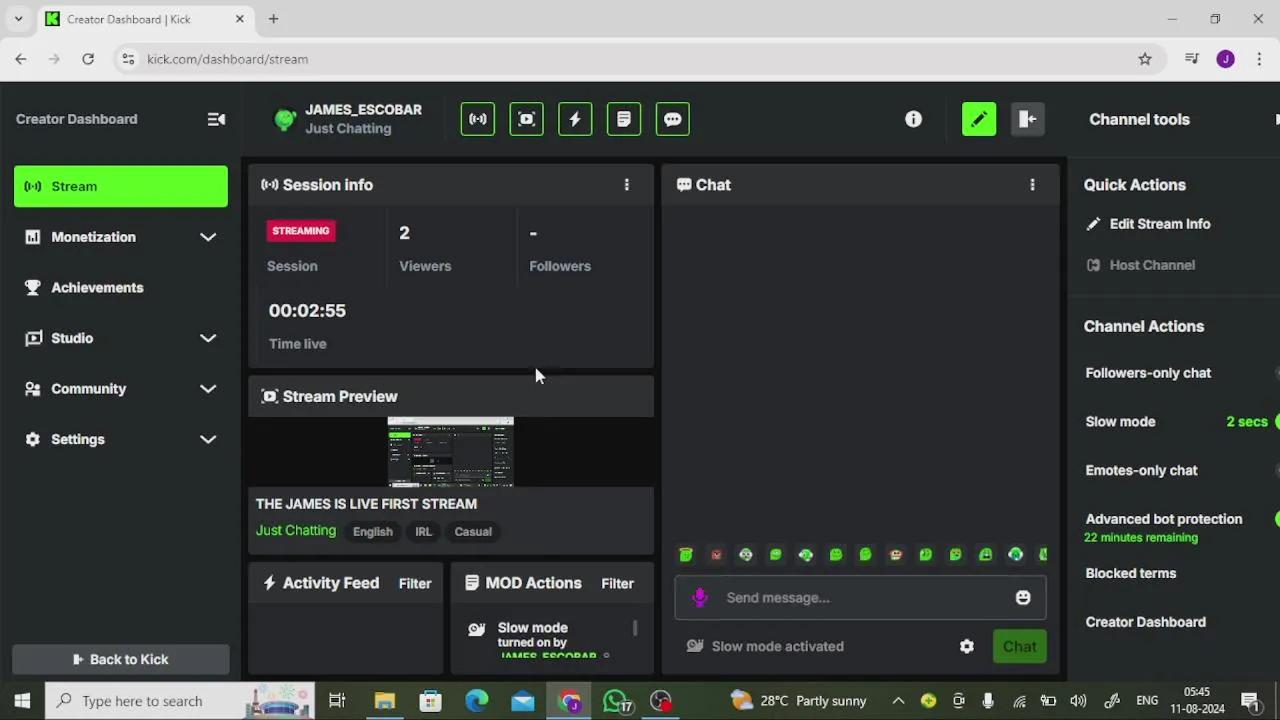Click the information icon in the header
The height and width of the screenshot is (720, 1280).
913,119
